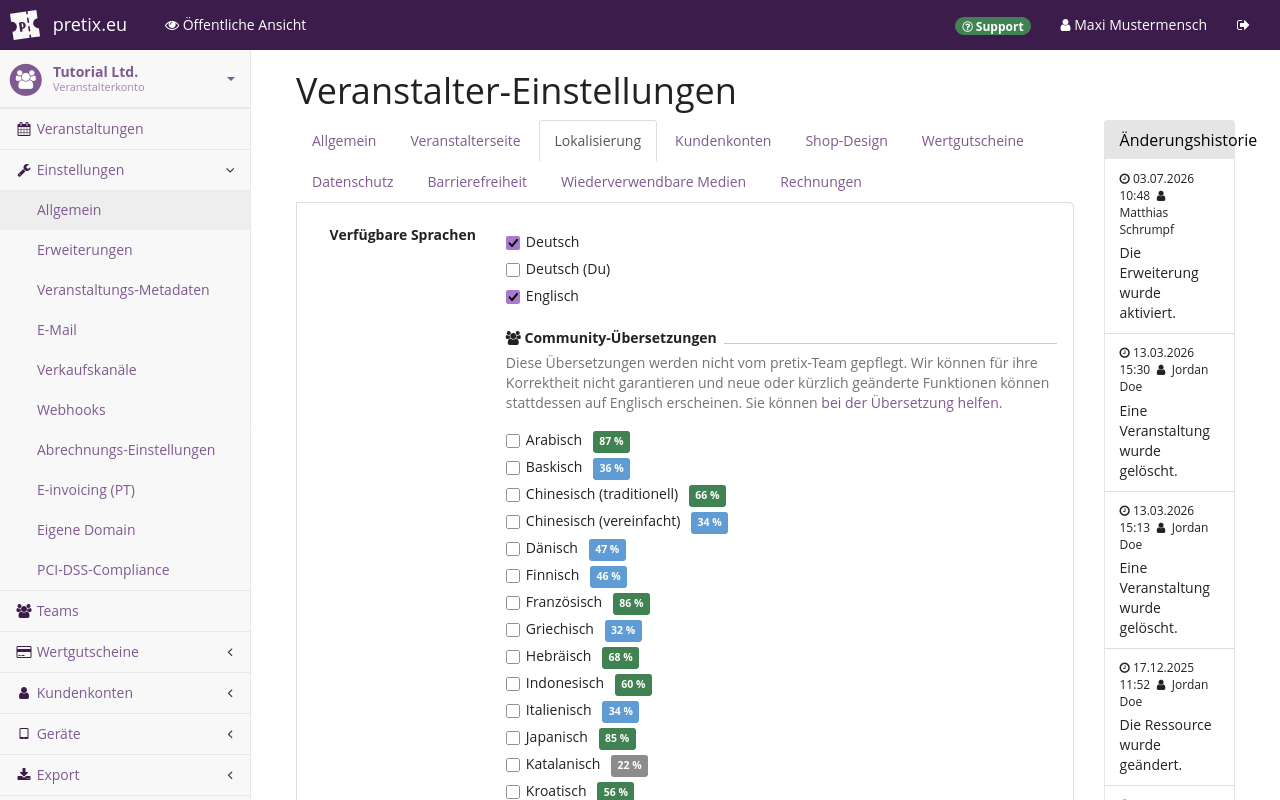This screenshot has width=1280, height=800.
Task: Enable the Deutsch (Du) checkbox
Action: [513, 269]
